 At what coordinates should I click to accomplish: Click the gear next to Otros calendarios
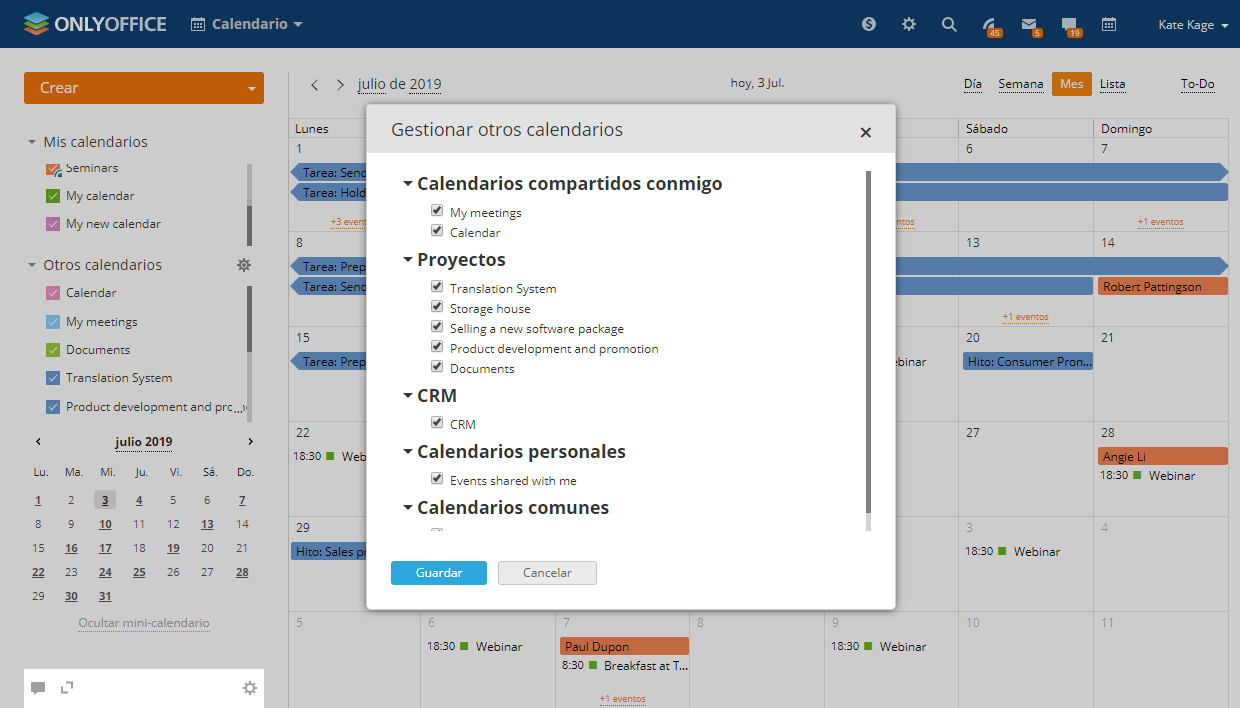(x=244, y=265)
